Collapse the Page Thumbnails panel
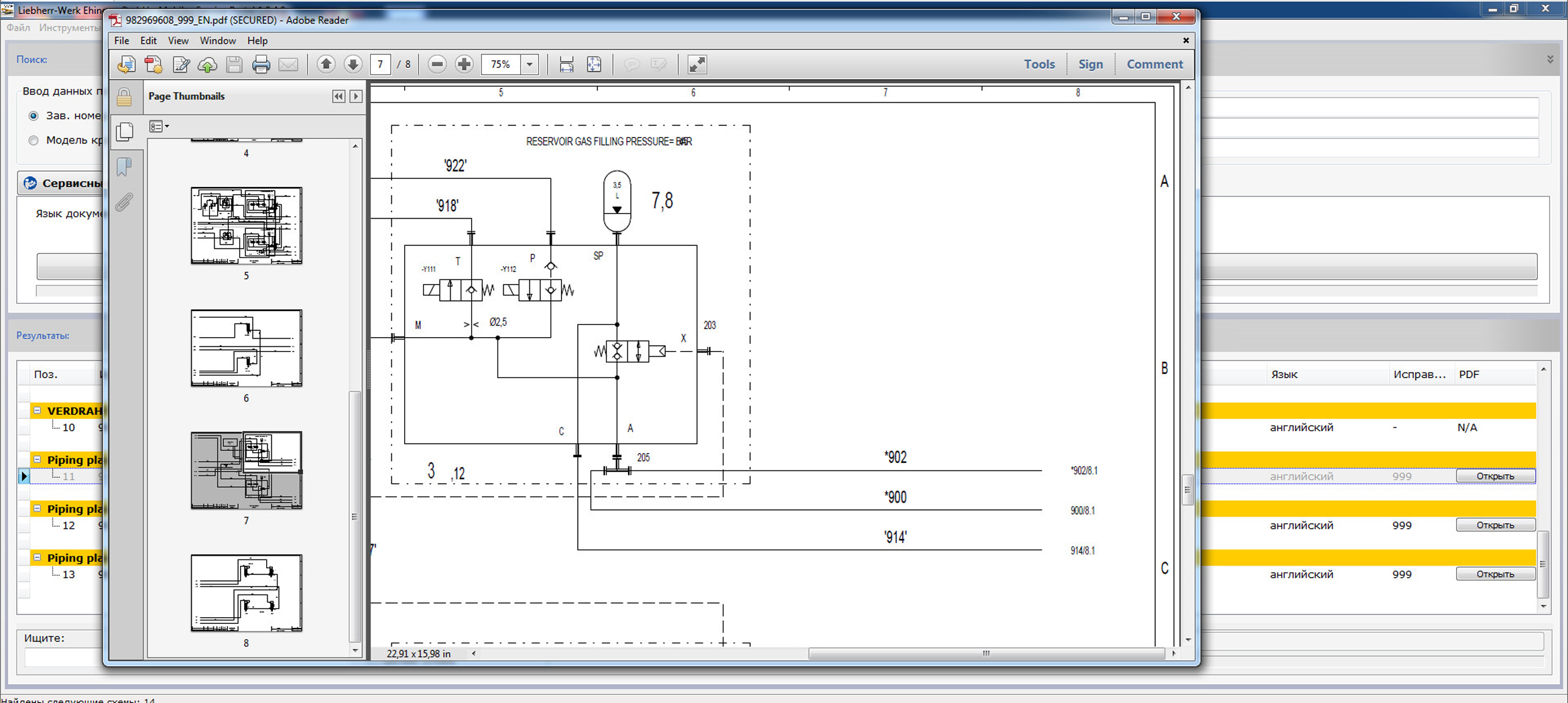Image resolution: width=1568 pixels, height=703 pixels. pyautogui.click(x=339, y=97)
